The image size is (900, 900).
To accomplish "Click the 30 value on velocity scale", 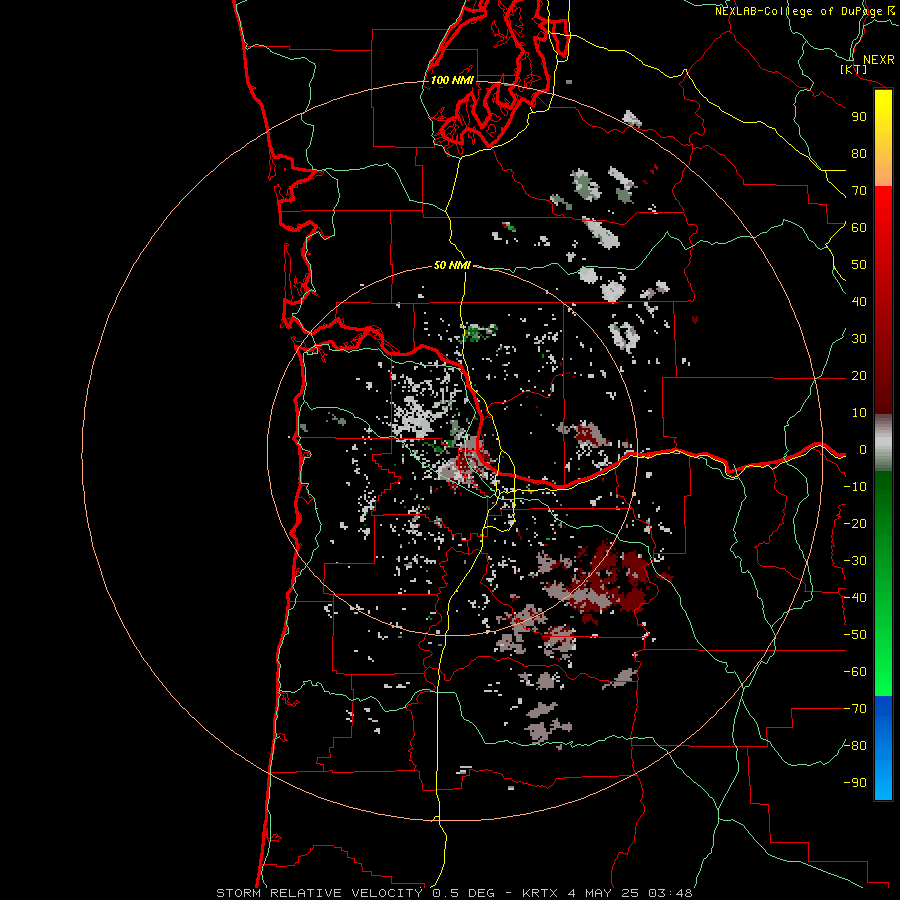I will click(x=859, y=339).
